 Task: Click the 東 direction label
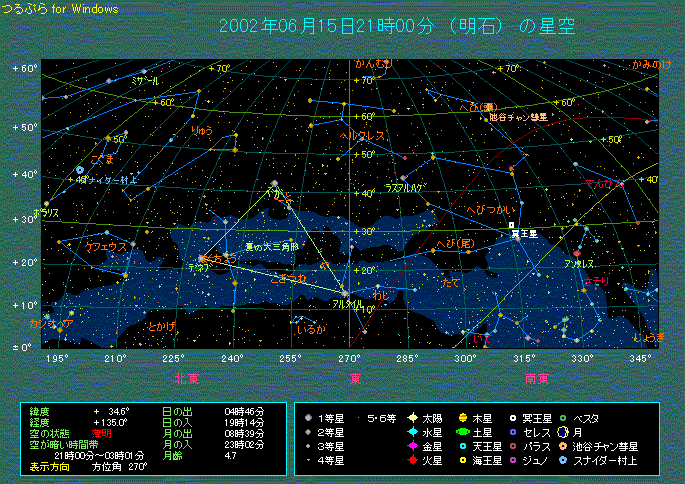tap(356, 378)
